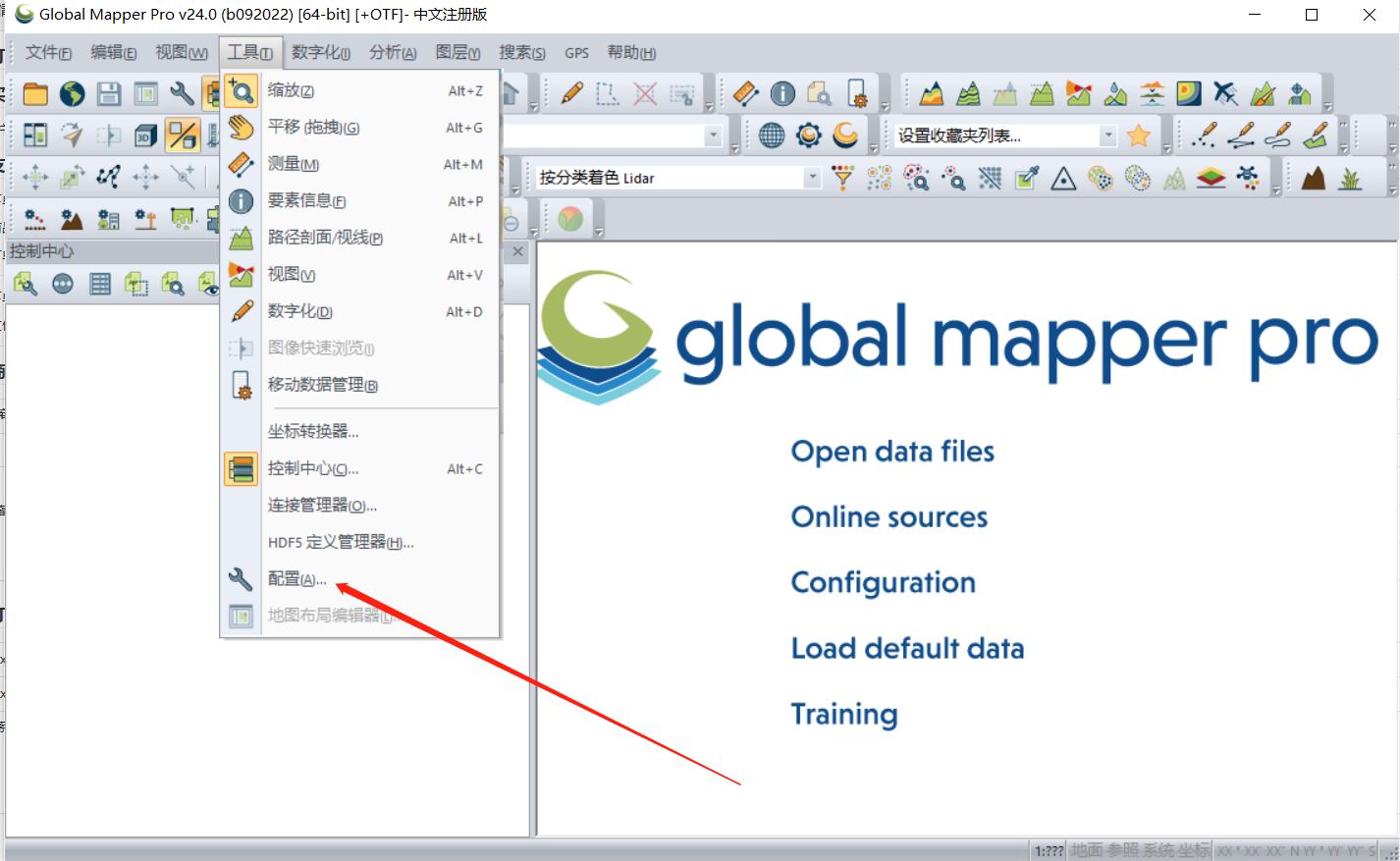
Task: Toggle the highlighted percent-slash toolbar button
Action: (183, 135)
